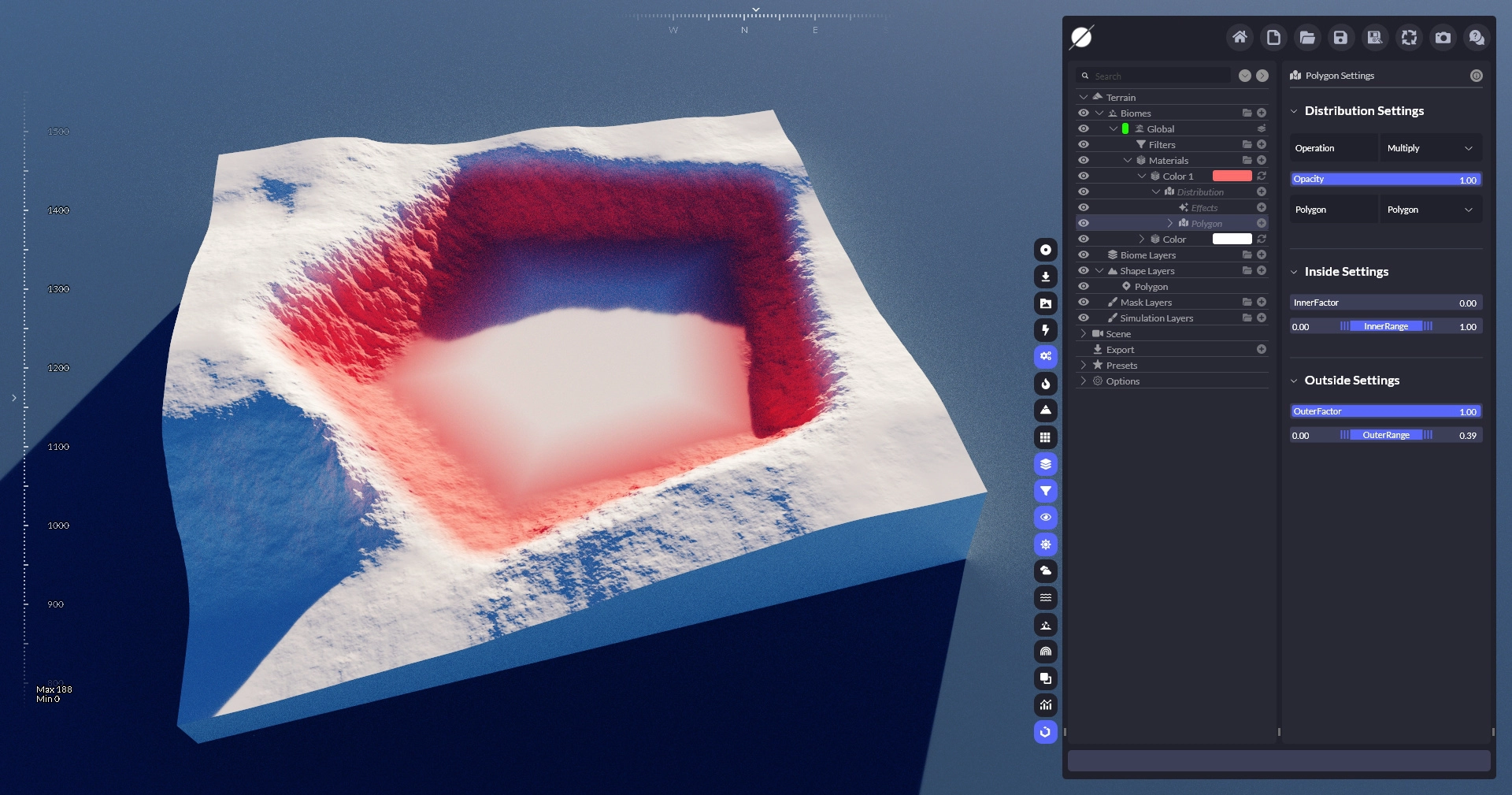
Task: Click the info icon beside Polygon Settings
Action: pyautogui.click(x=1476, y=76)
